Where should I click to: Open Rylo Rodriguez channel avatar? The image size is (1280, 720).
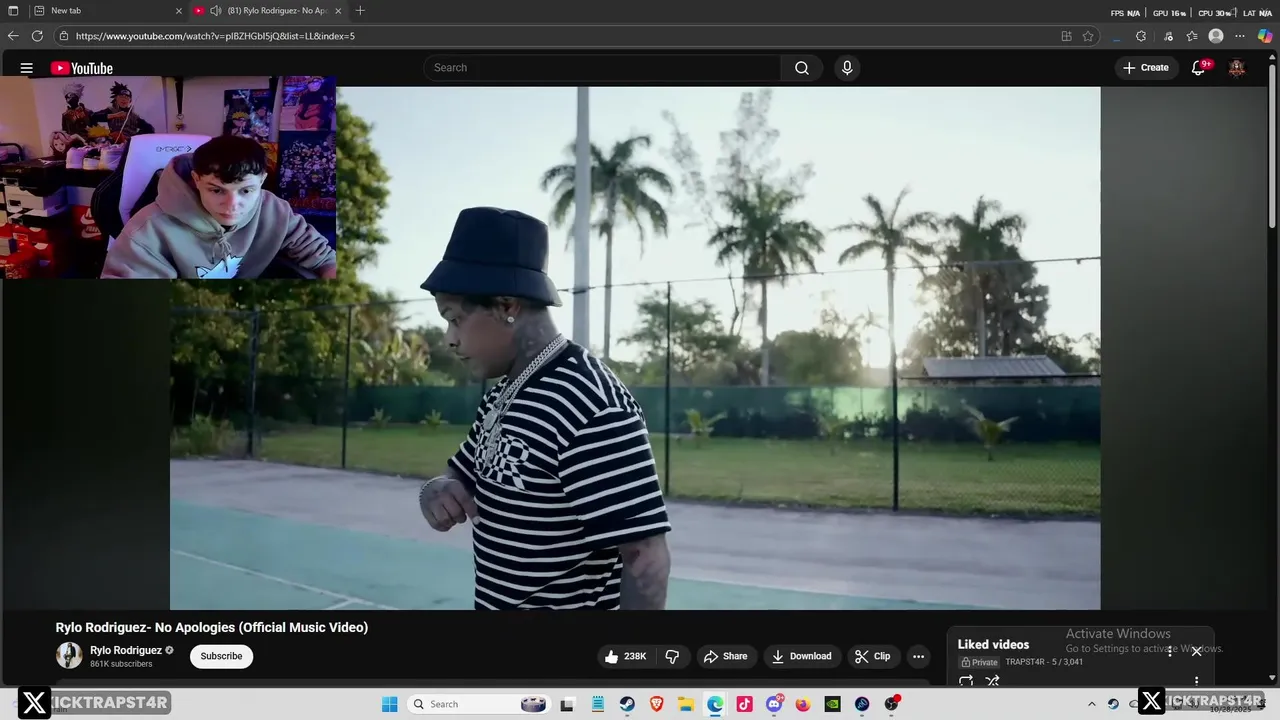click(69, 656)
